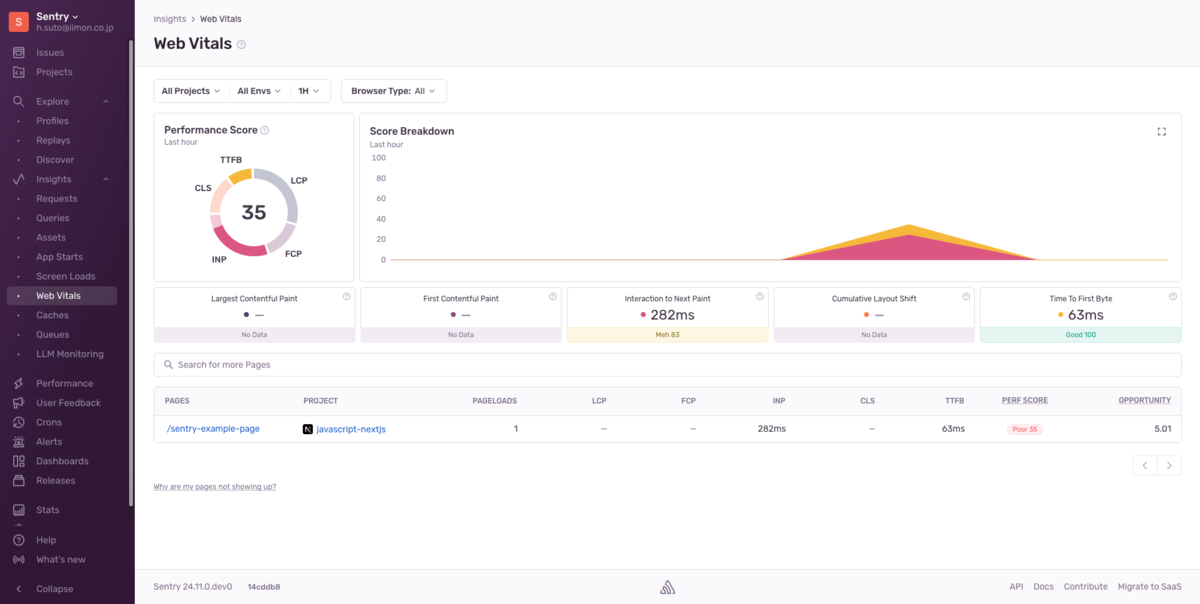The width and height of the screenshot is (1200, 604).
Task: Open Releases from its sidebar icon
Action: pyautogui.click(x=16, y=480)
